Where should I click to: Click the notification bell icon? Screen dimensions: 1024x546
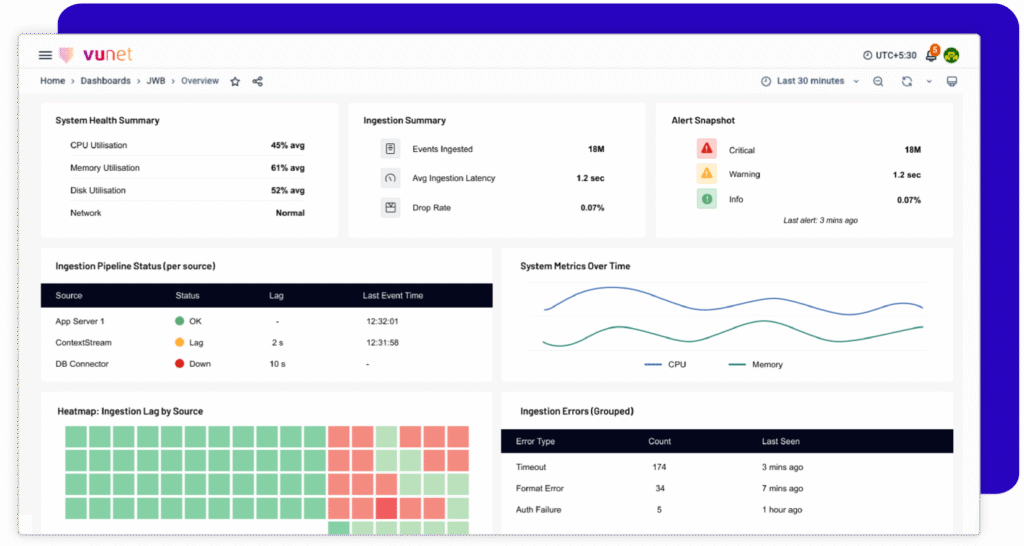(x=930, y=55)
